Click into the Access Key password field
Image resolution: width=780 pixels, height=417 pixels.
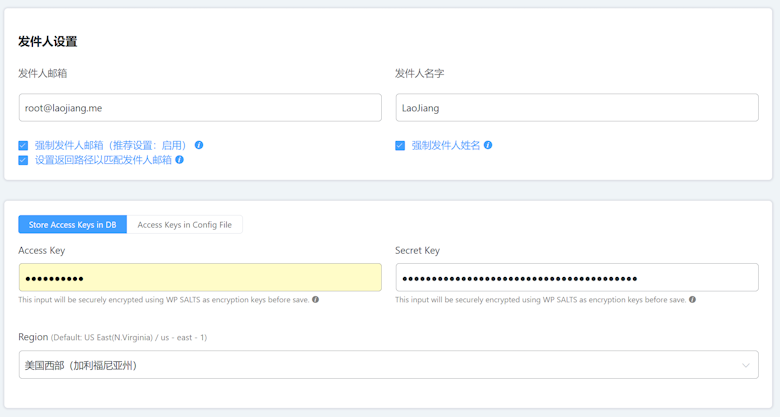[200, 278]
